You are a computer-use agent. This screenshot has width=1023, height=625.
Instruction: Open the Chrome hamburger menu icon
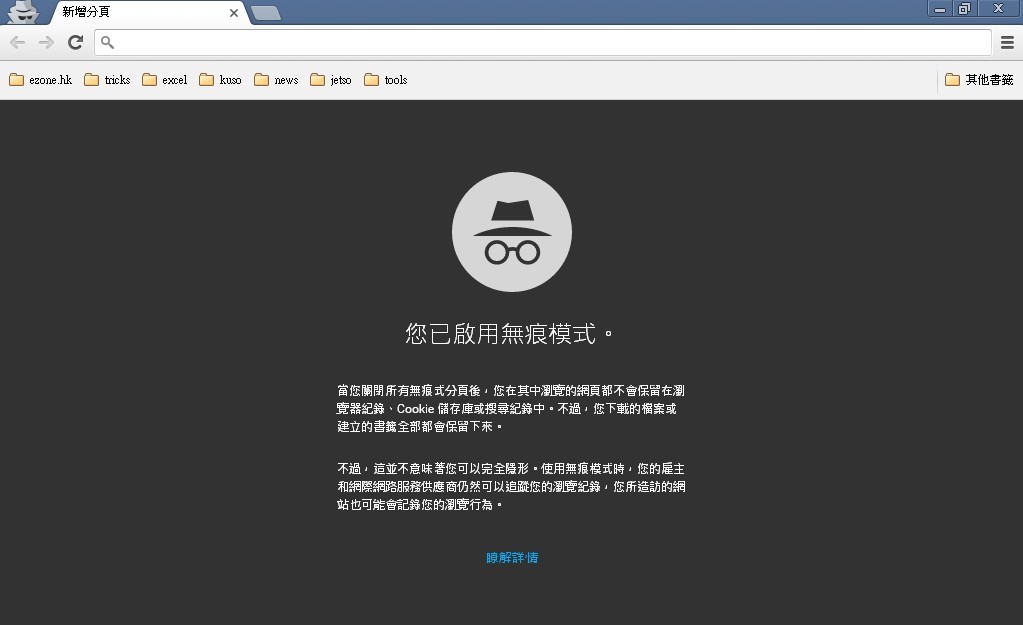coord(1007,42)
